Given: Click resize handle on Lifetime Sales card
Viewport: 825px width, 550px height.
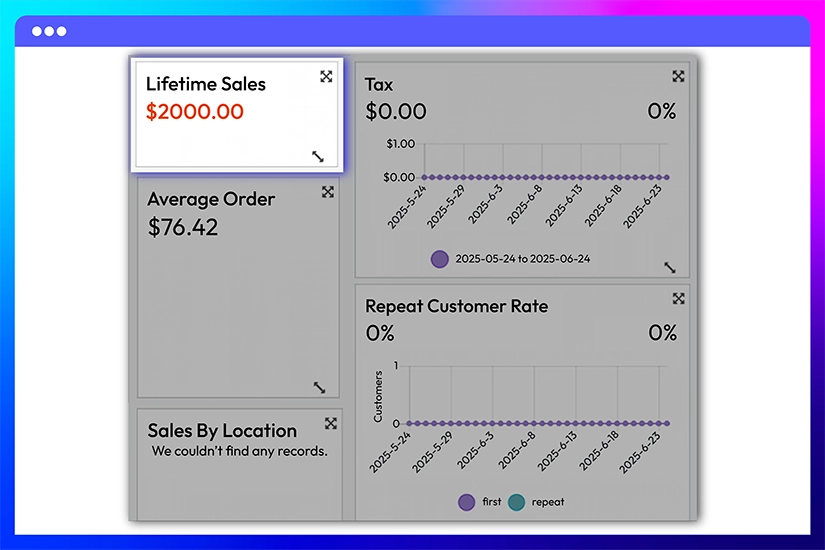Looking at the screenshot, I should (318, 156).
